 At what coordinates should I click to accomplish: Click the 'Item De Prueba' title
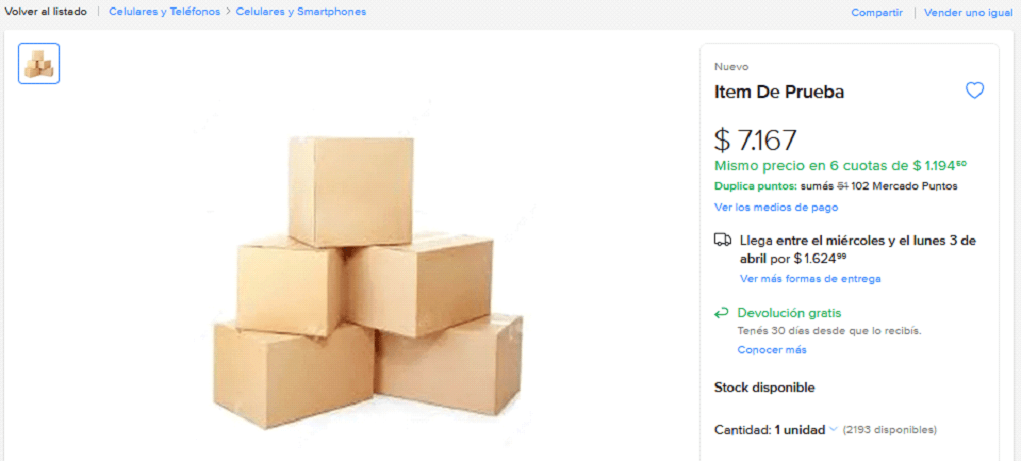tap(779, 92)
